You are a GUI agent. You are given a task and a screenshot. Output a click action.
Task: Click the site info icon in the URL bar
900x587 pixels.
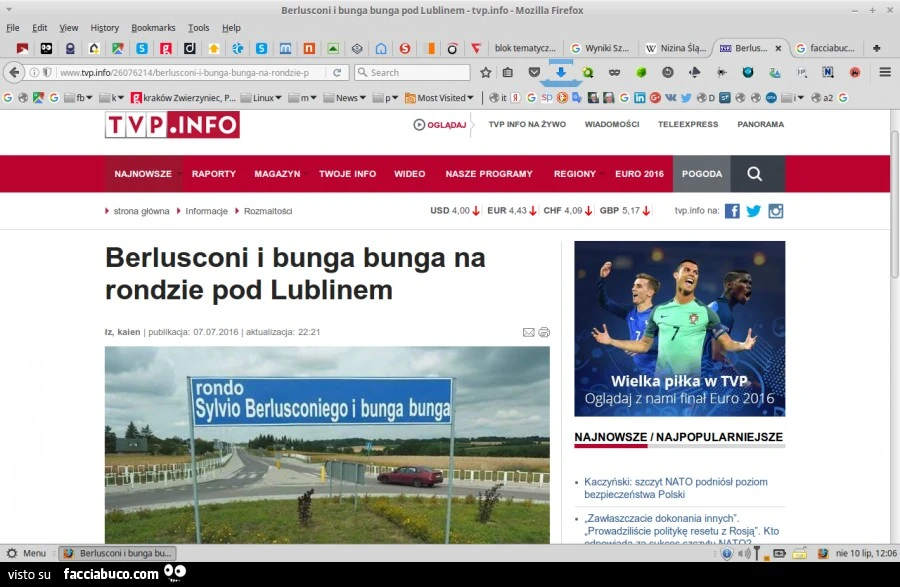[34, 72]
